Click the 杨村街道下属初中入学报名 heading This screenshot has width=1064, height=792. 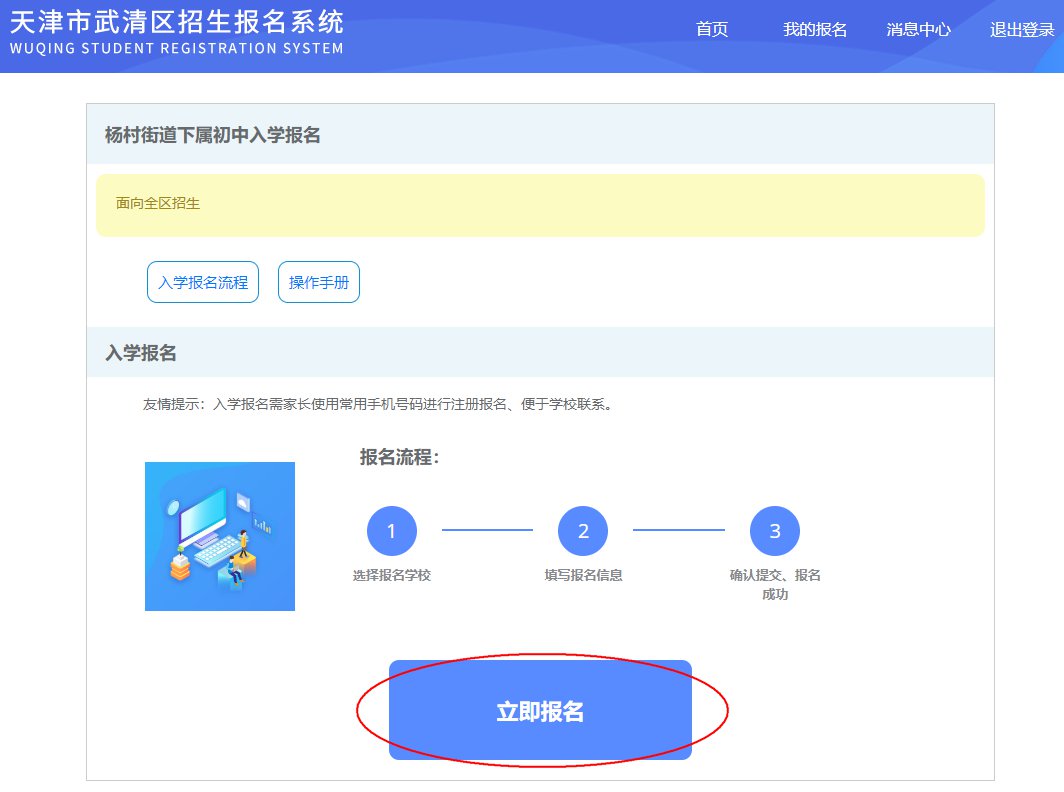212,135
